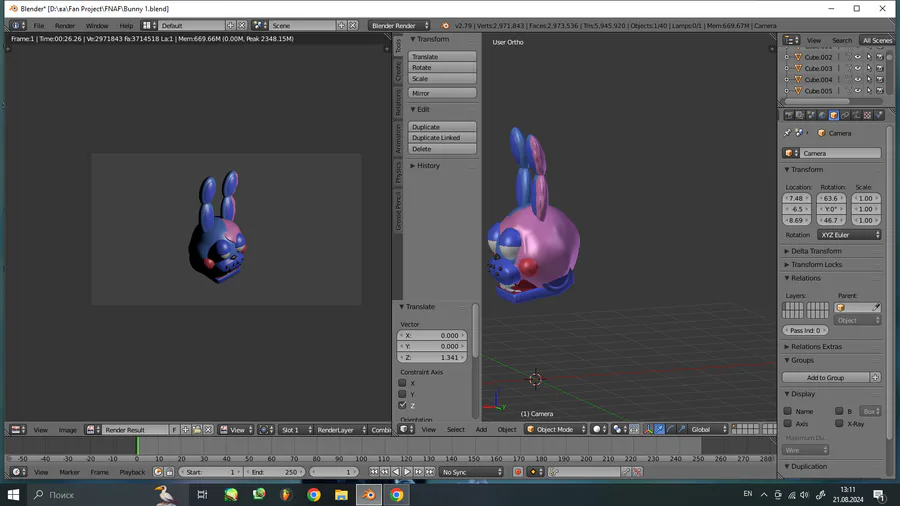Open the viewport shading sphere selector
Screen dimensions: 900x506
click(600, 429)
